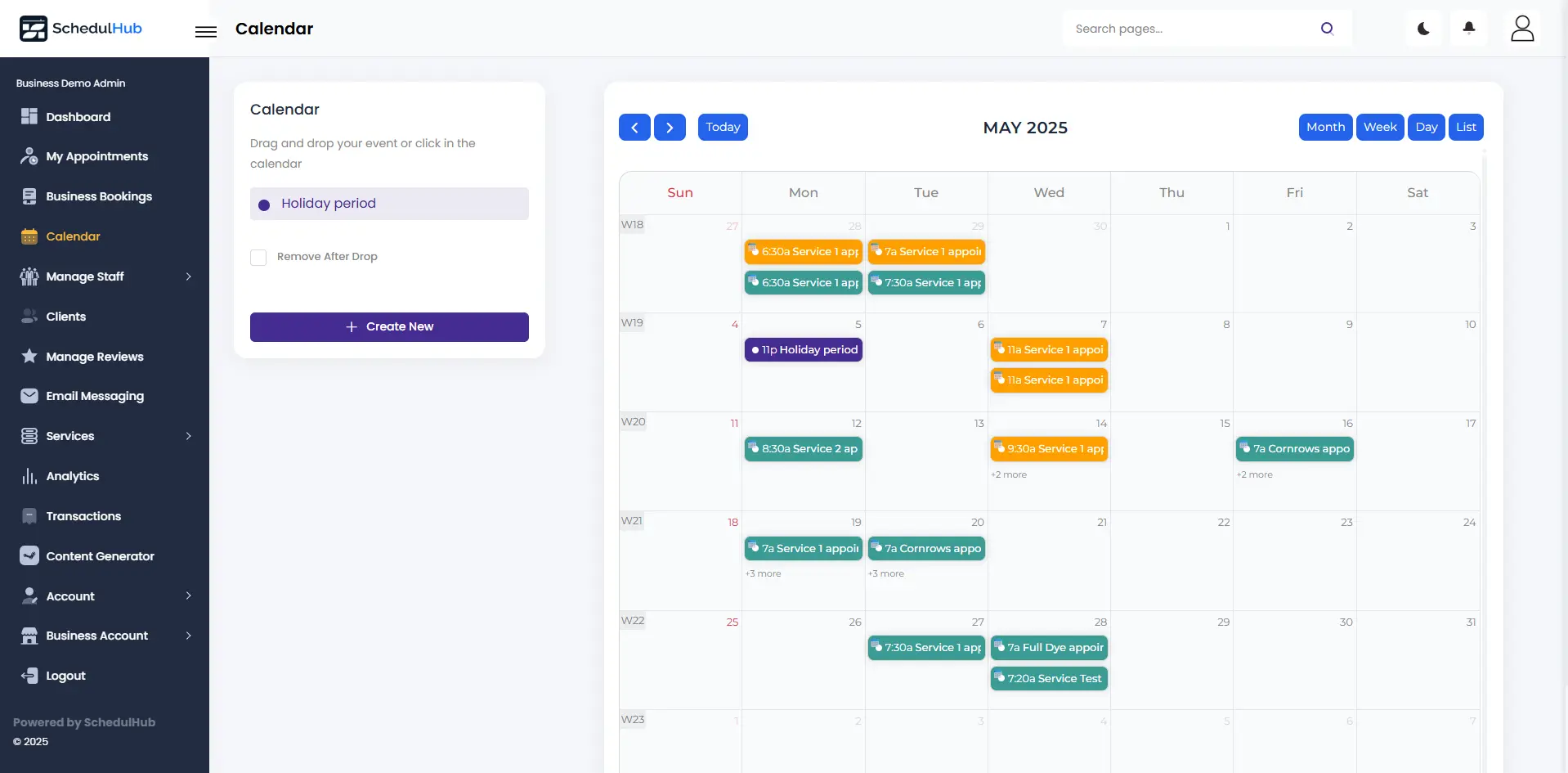Image resolution: width=1568 pixels, height=773 pixels.
Task: Enable Remove After Drop checkbox
Action: [258, 258]
